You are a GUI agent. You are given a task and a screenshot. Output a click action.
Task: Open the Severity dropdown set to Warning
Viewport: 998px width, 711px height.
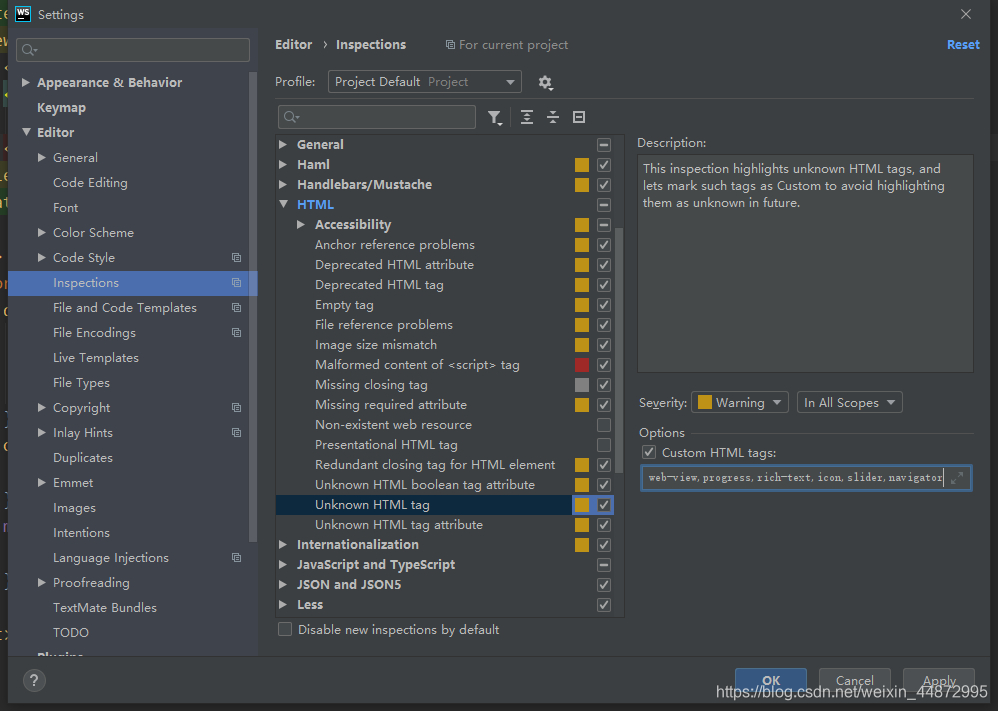[x=739, y=402]
